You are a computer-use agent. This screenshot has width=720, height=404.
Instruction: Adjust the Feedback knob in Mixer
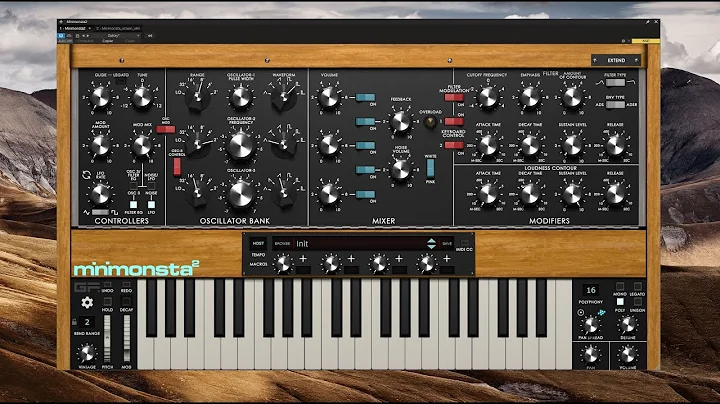(x=400, y=122)
